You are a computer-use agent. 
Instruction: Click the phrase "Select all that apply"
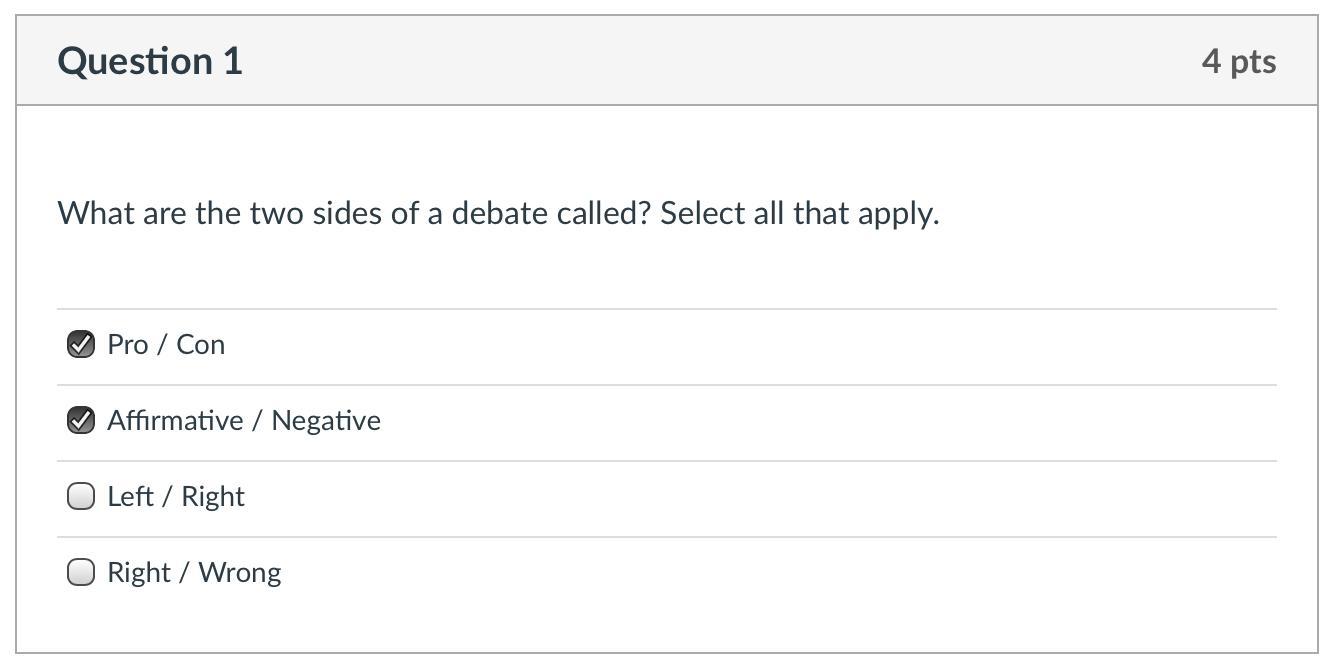(x=798, y=213)
